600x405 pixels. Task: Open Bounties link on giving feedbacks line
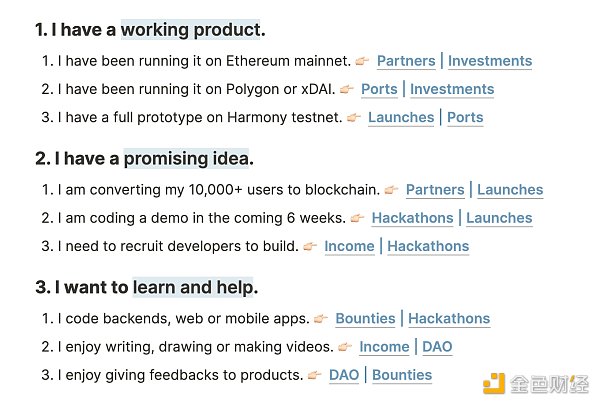(402, 375)
